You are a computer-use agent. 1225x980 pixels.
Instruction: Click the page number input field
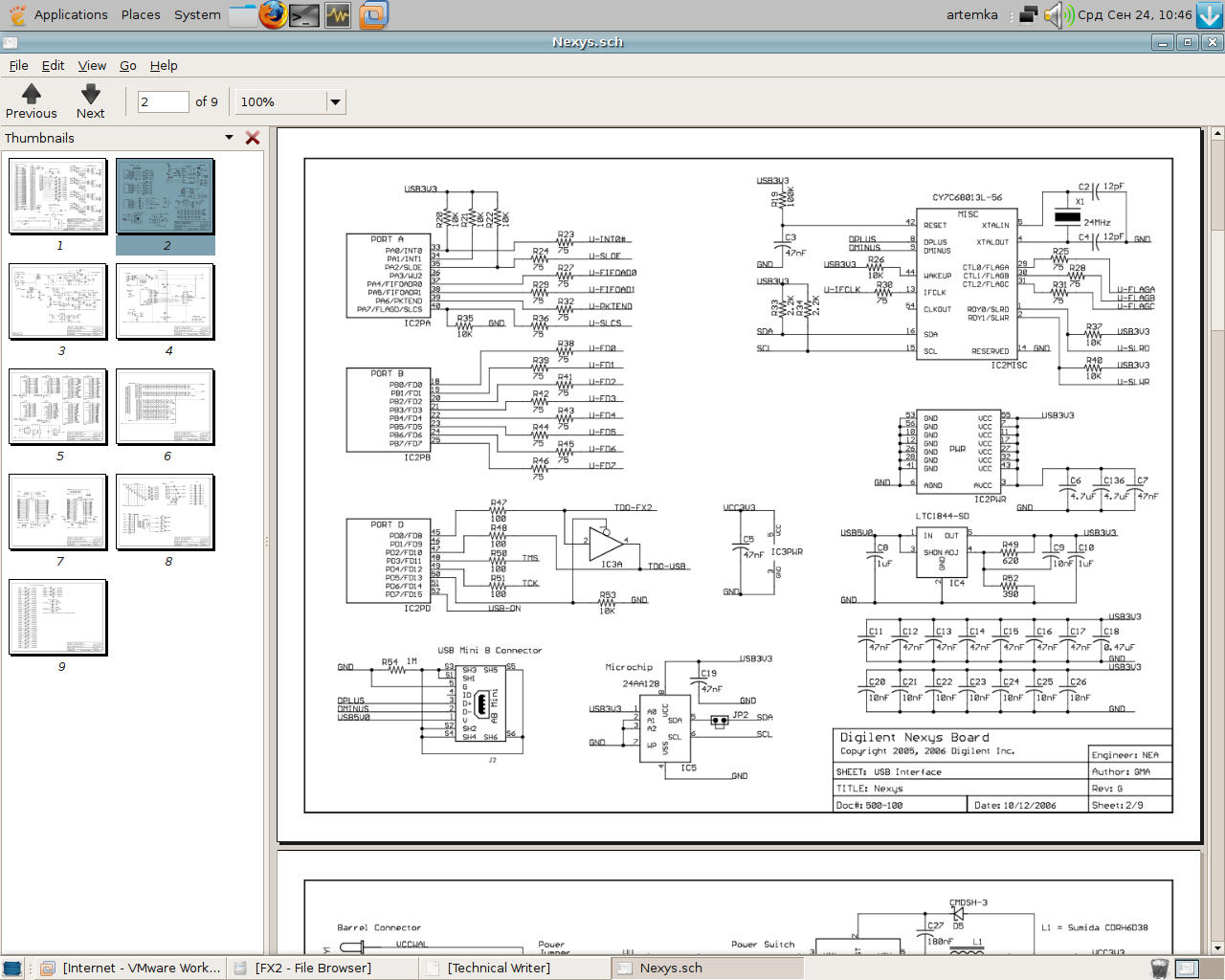click(x=163, y=101)
